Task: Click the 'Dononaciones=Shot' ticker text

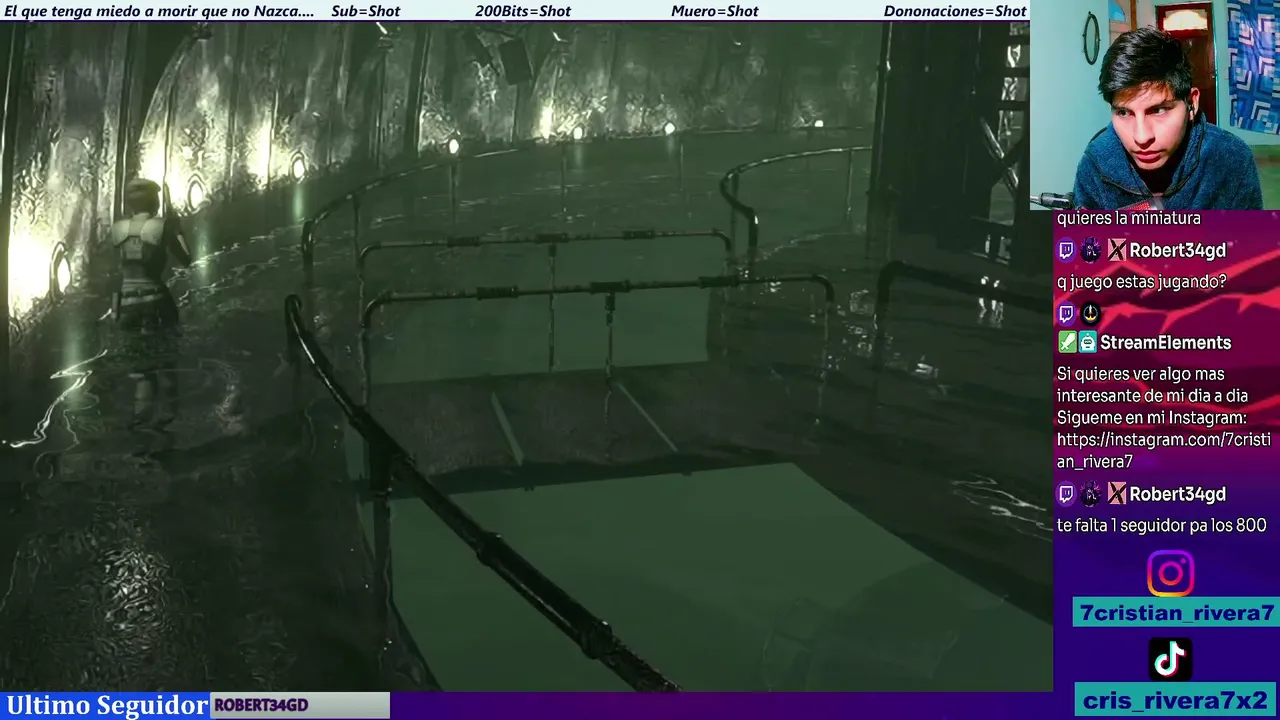Action: [955, 11]
